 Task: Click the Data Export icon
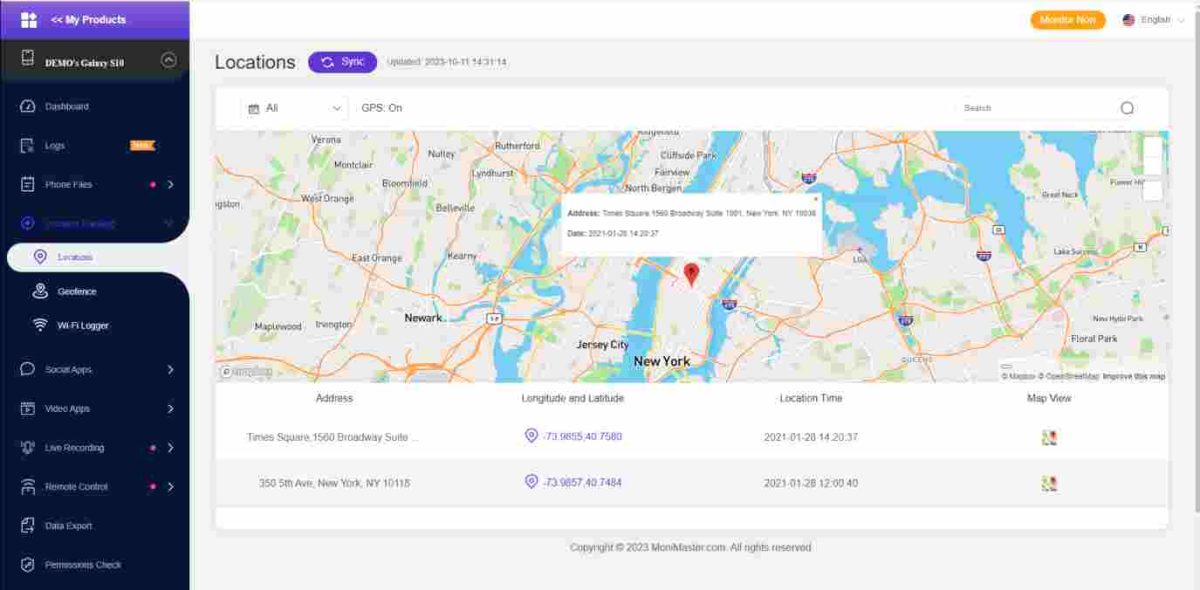pos(28,526)
